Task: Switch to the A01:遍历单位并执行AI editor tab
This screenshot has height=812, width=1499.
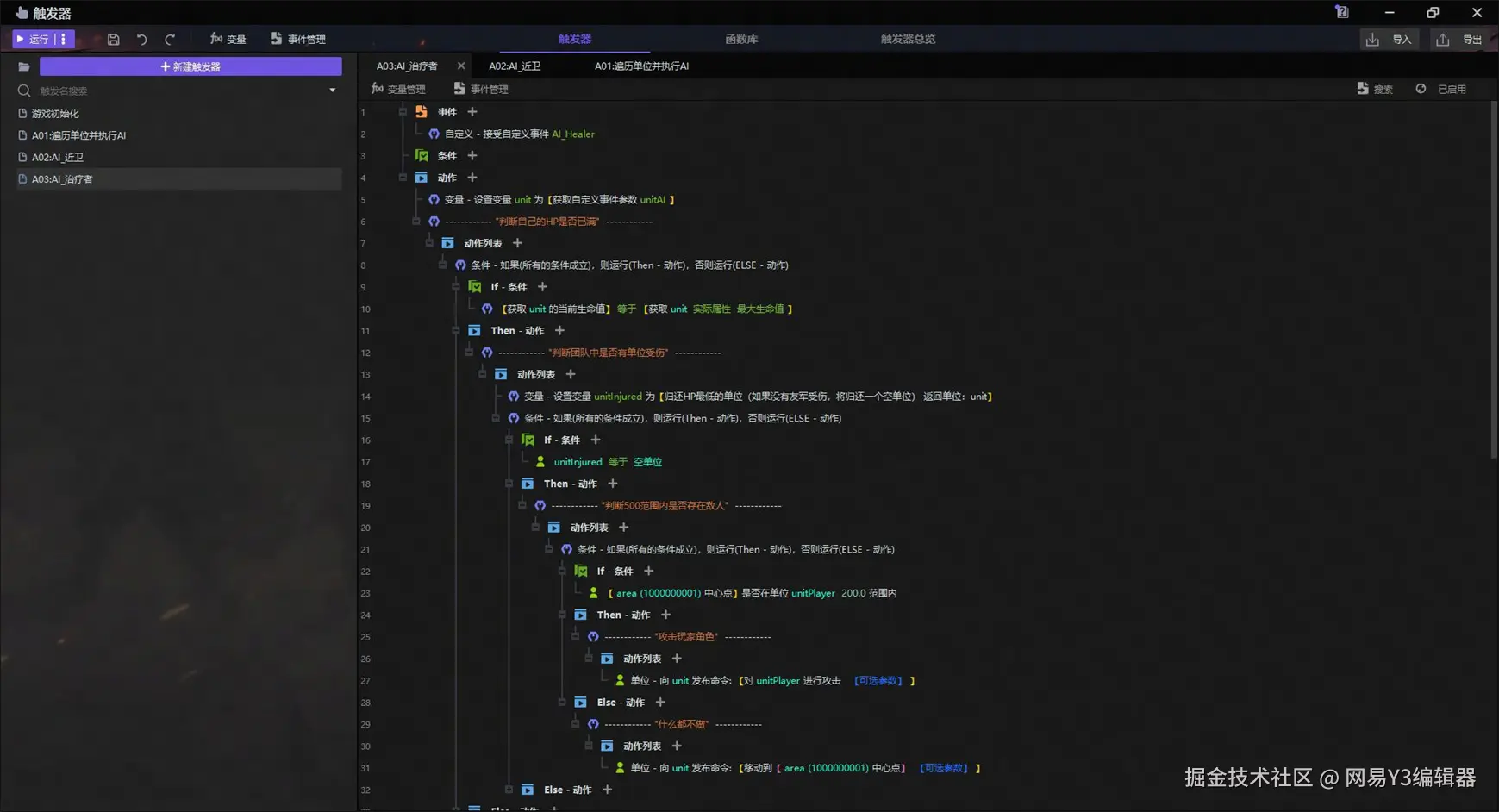Action: (641, 66)
